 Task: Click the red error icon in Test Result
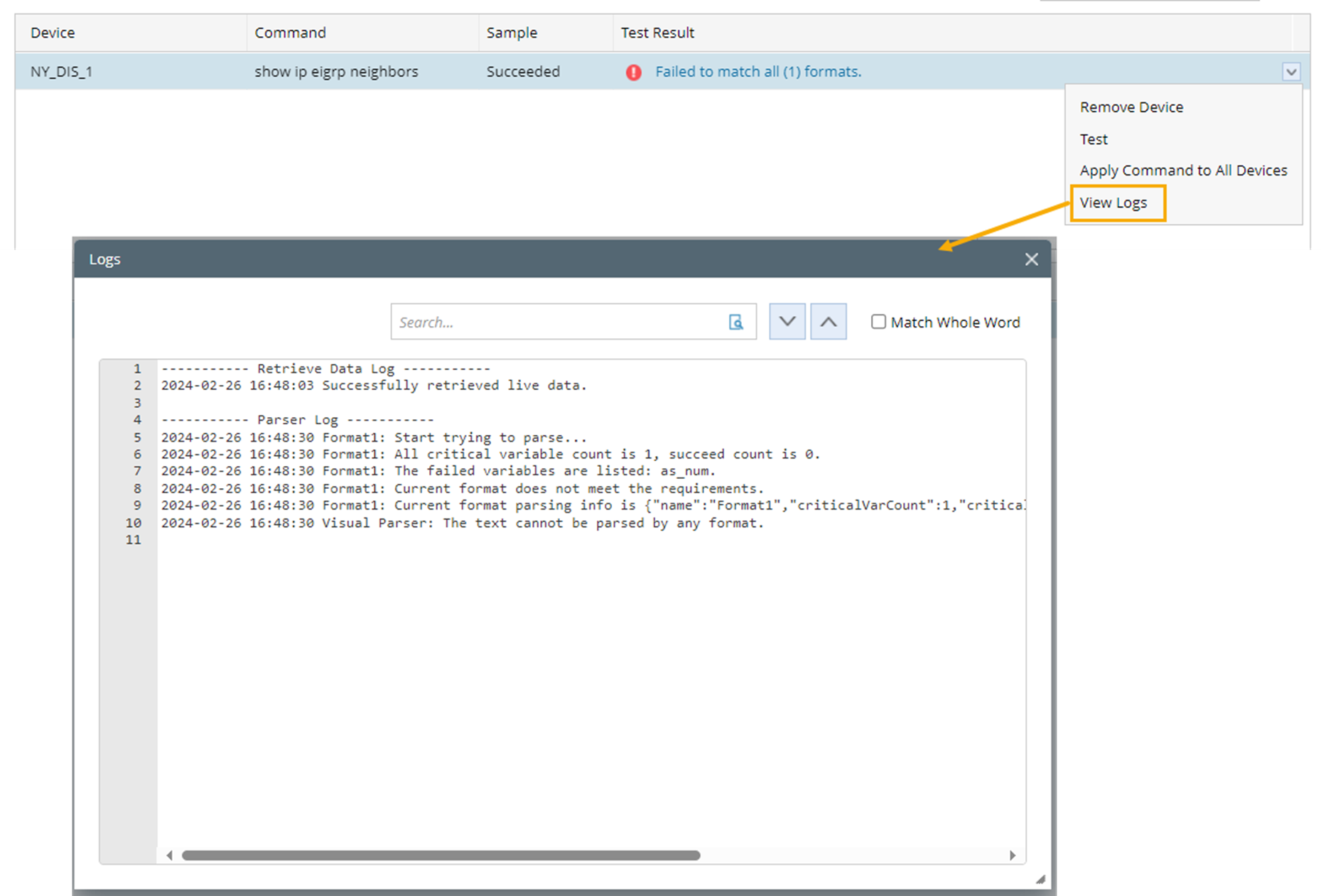coord(633,72)
